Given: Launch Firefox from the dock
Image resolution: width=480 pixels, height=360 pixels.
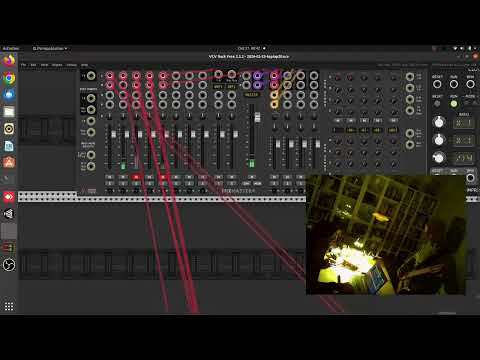Looking at the screenshot, I should 9,61.
